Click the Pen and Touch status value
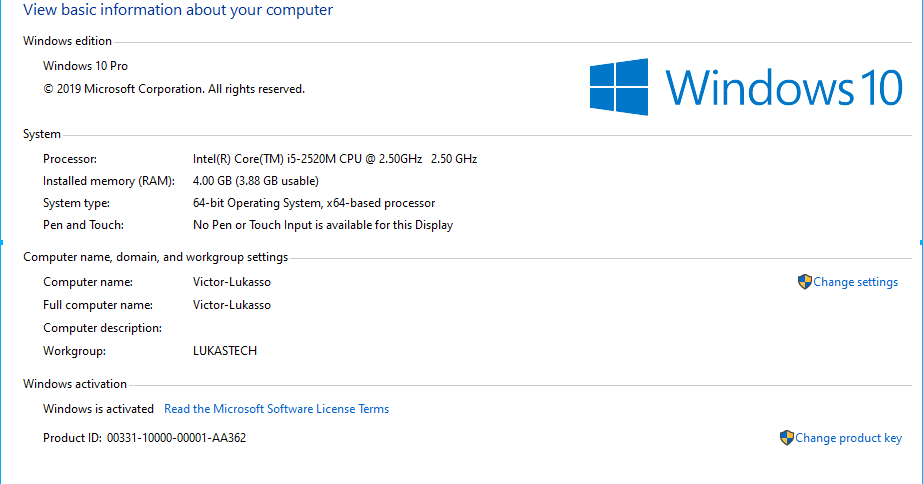This screenshot has width=923, height=484. coord(323,225)
